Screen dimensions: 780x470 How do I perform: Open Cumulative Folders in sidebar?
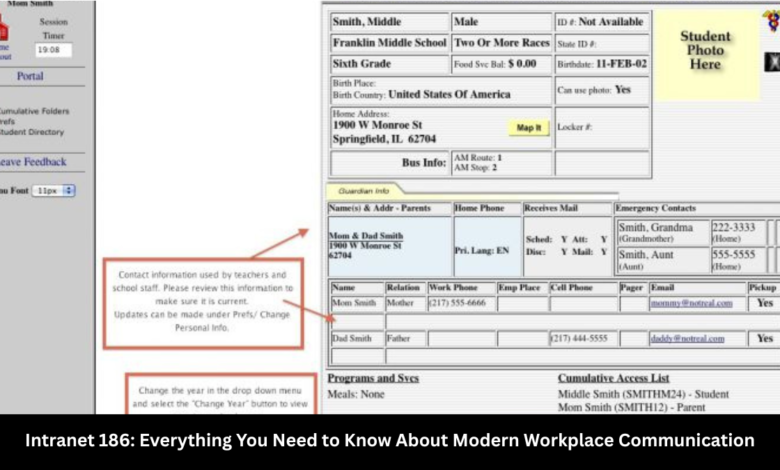tap(34, 111)
